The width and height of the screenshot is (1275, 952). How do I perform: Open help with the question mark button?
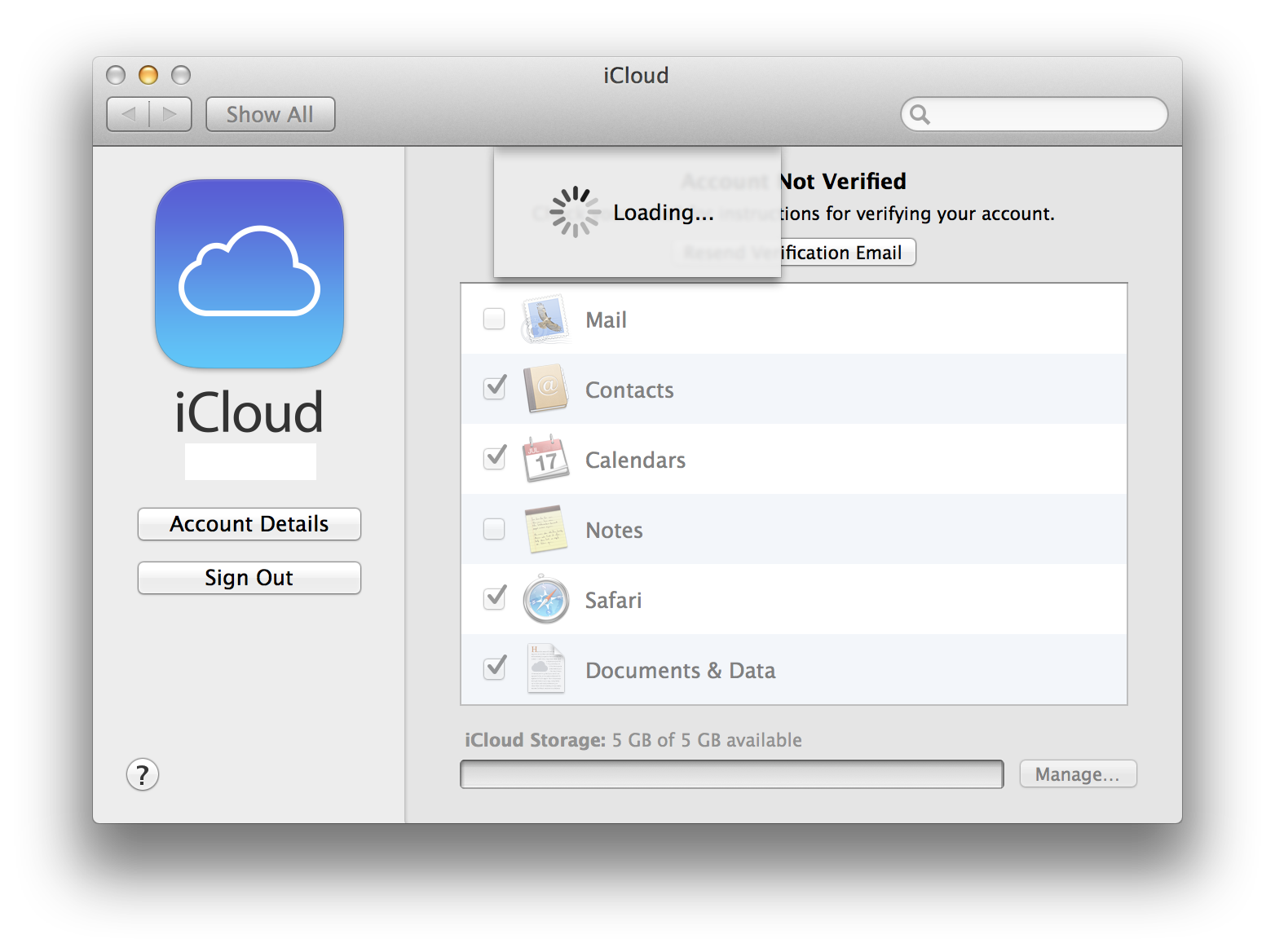pos(143,775)
